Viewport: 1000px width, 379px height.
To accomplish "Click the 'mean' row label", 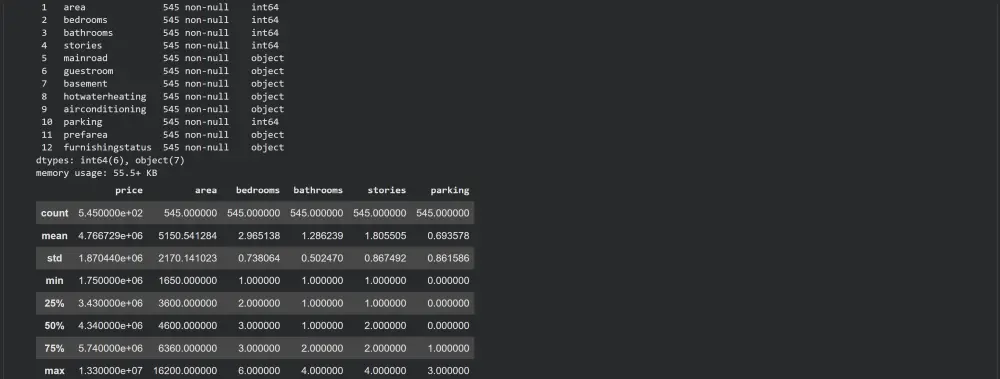I will 54,235.
